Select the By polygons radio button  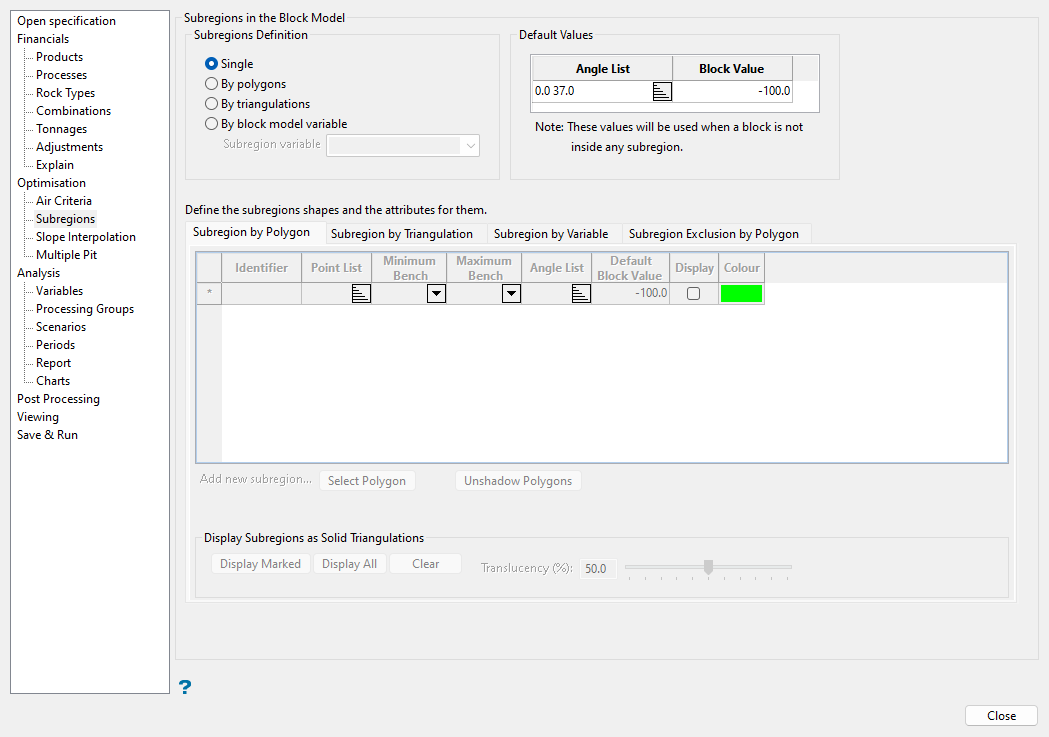[x=211, y=84]
